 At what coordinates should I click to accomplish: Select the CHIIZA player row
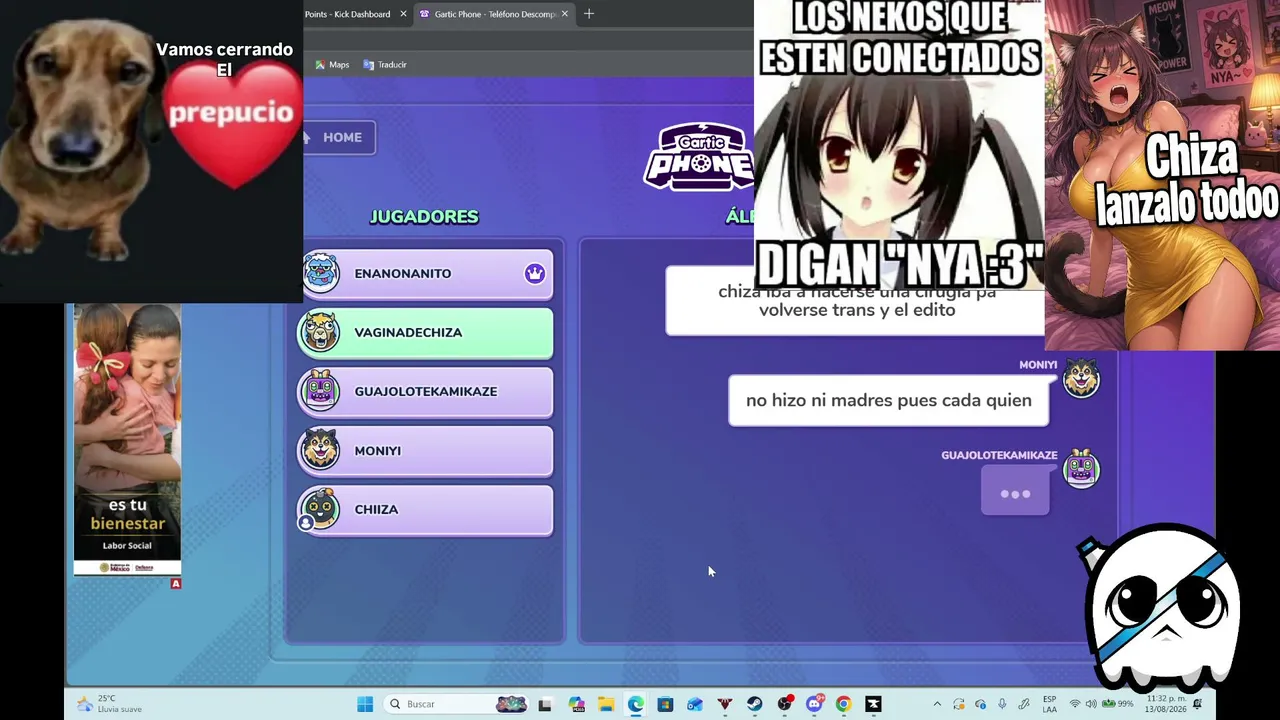point(426,510)
